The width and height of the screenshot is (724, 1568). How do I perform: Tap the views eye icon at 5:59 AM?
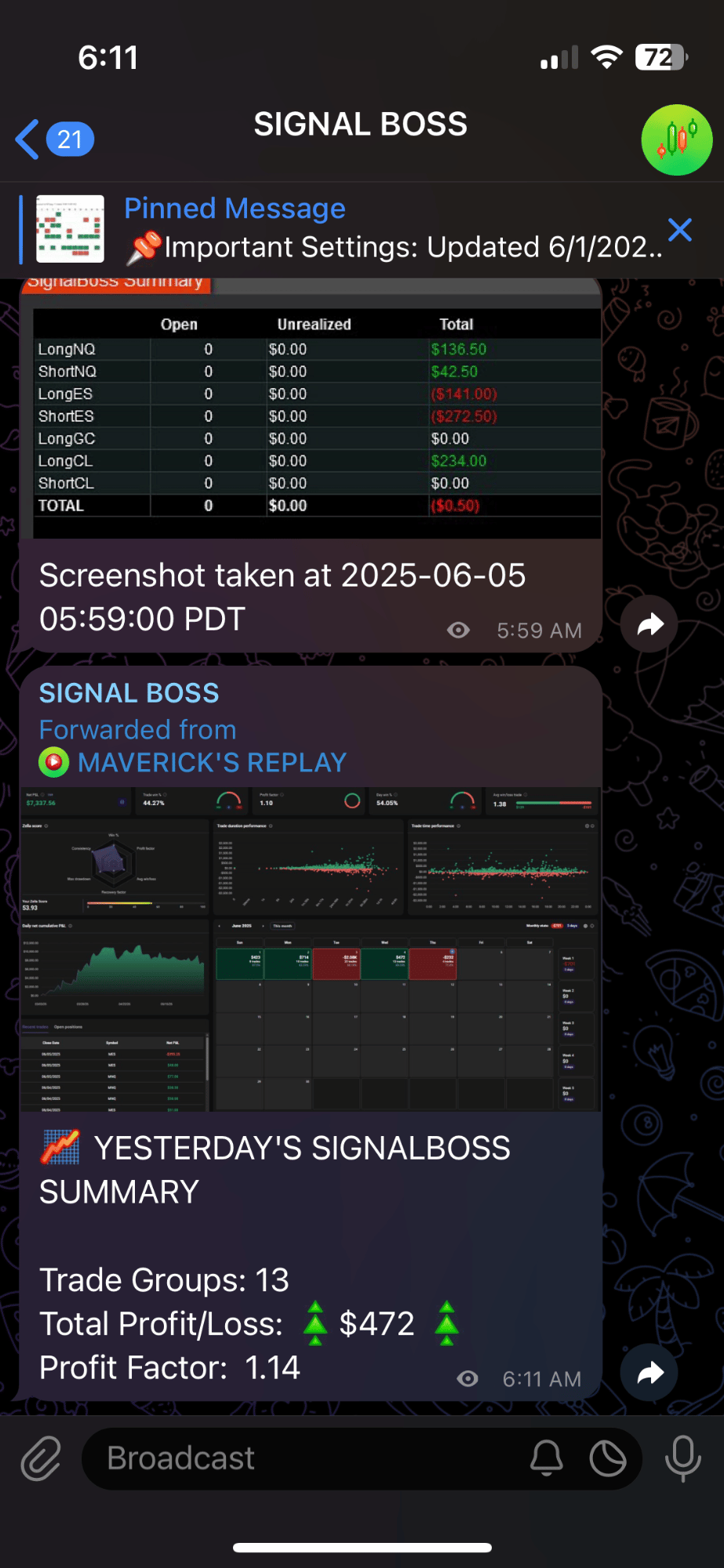[x=459, y=630]
